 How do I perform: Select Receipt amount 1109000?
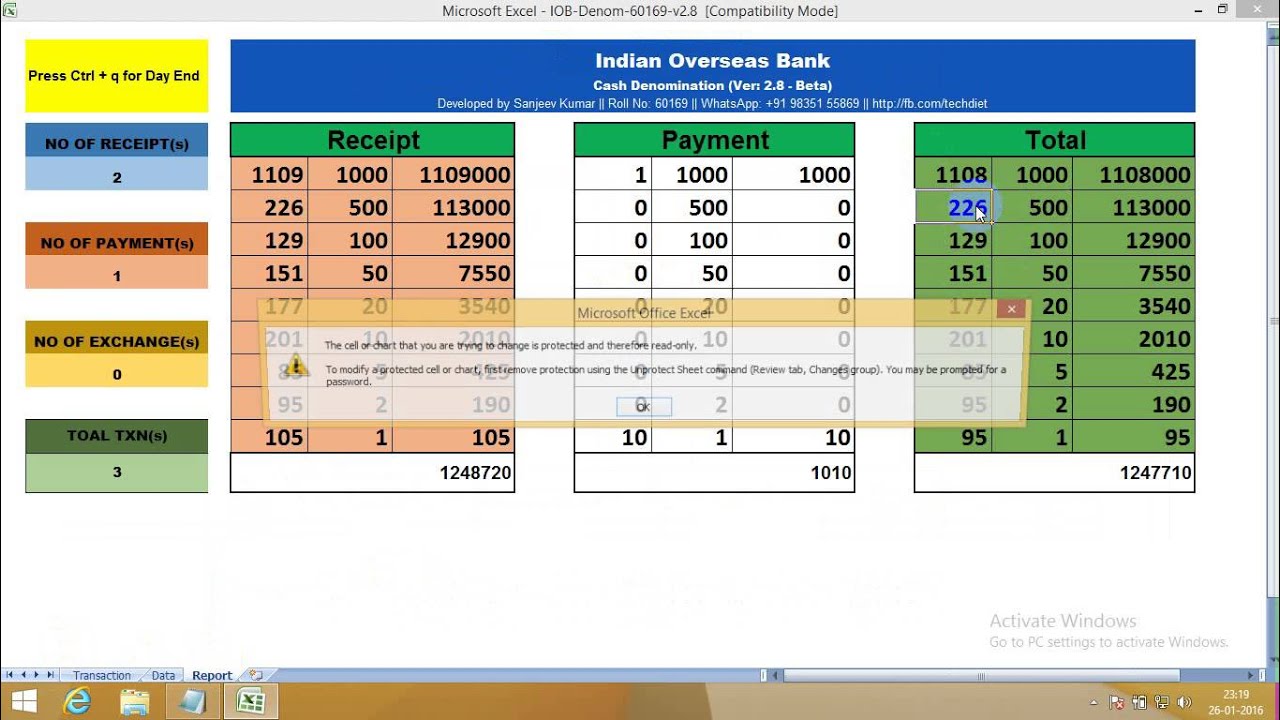tap(453, 174)
